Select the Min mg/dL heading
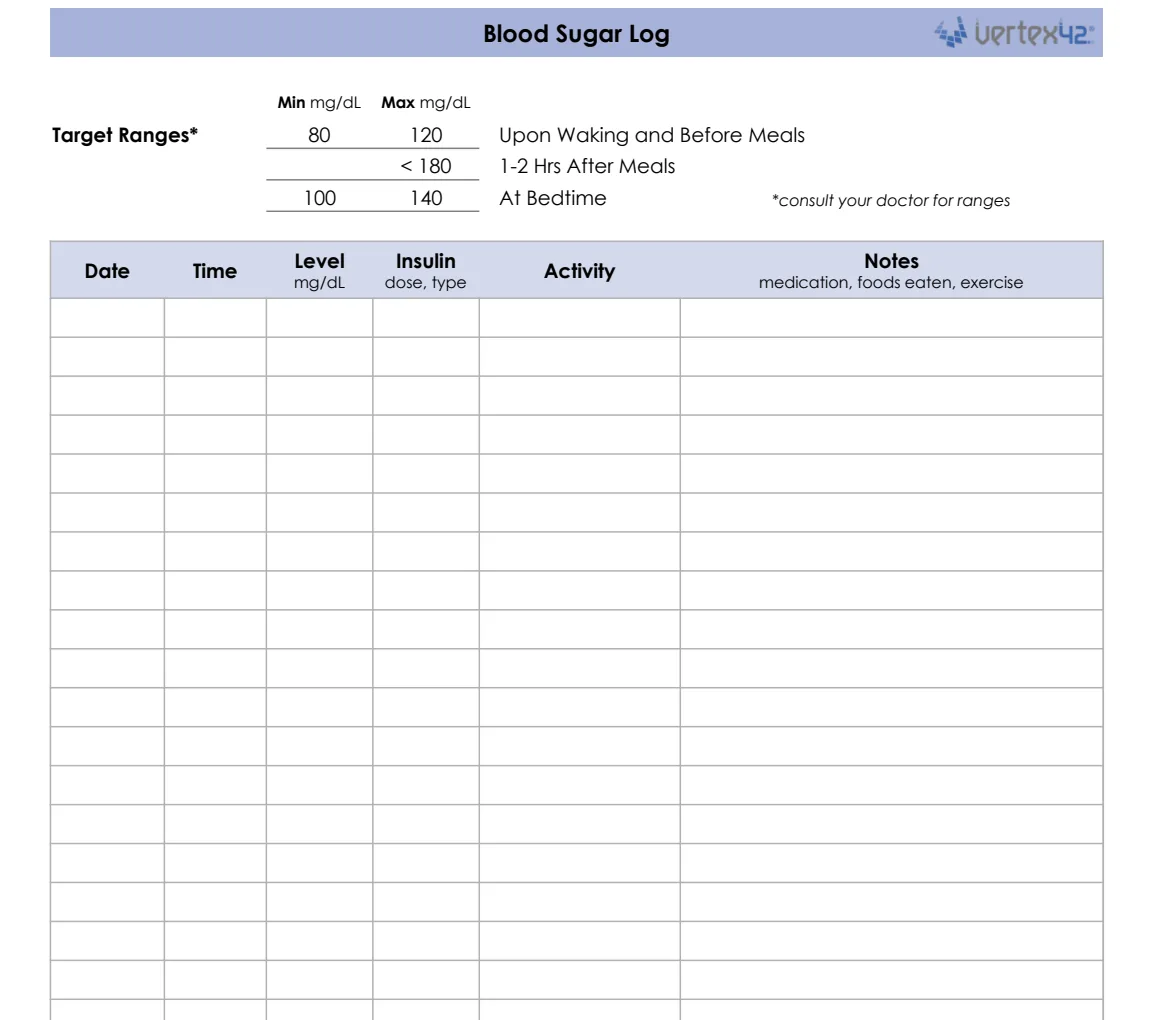 [x=319, y=102]
